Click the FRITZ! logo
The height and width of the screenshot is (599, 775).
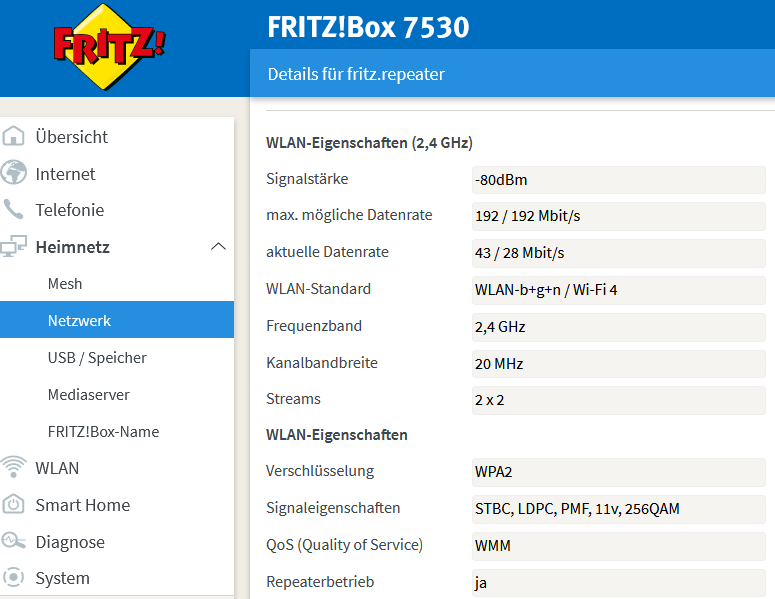click(109, 47)
